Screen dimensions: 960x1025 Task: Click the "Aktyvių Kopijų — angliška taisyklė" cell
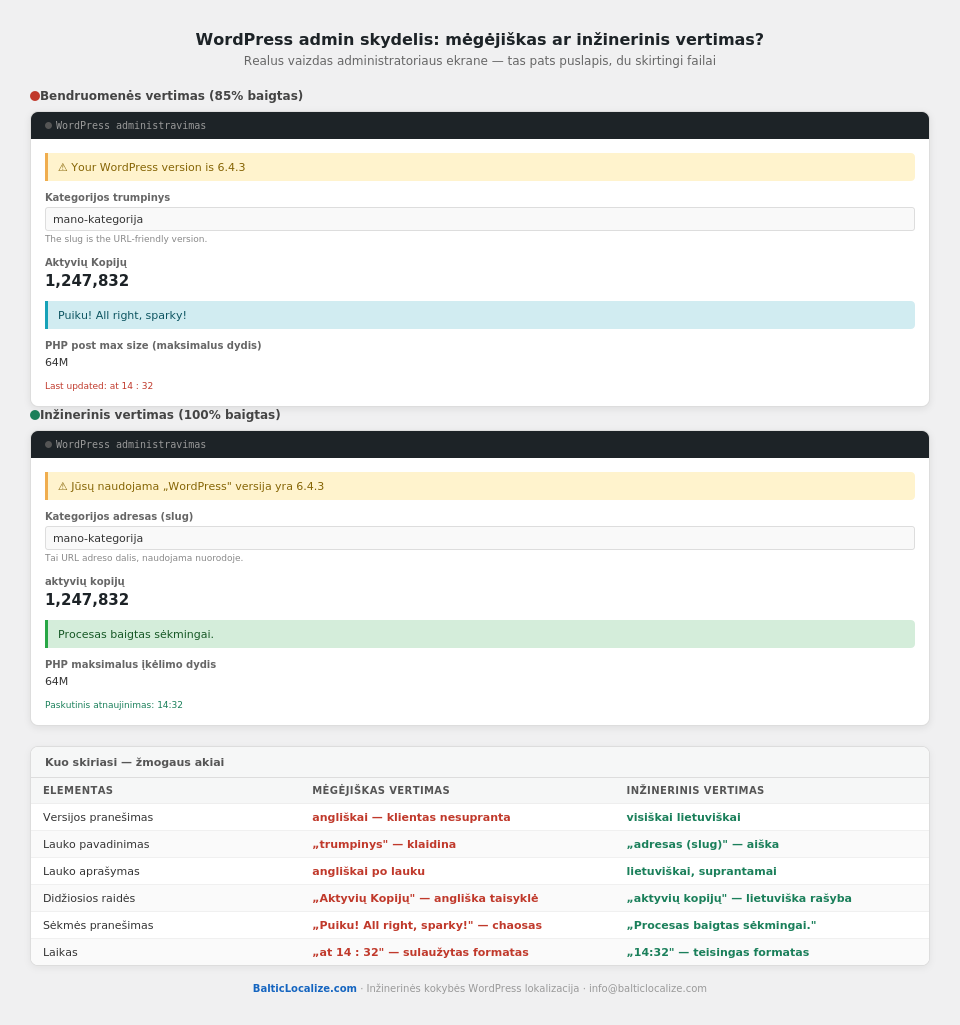[x=425, y=898]
